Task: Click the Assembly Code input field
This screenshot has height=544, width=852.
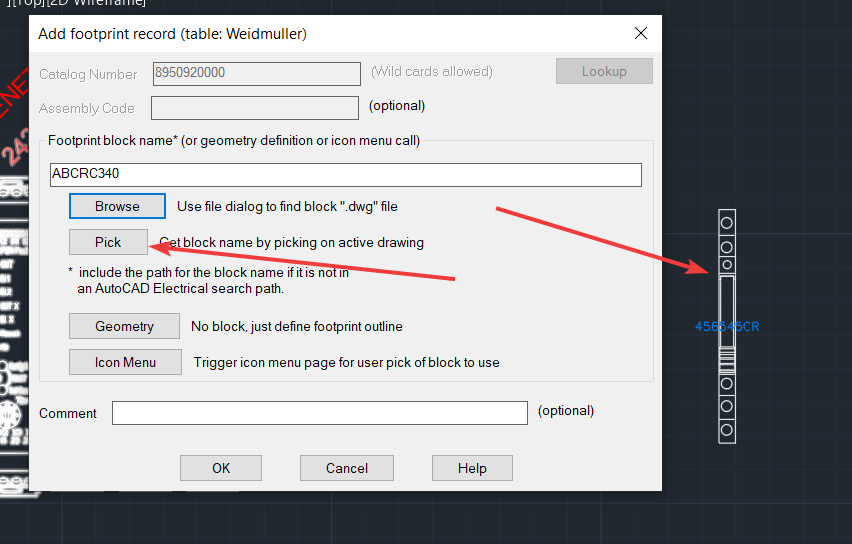Action: tap(255, 108)
